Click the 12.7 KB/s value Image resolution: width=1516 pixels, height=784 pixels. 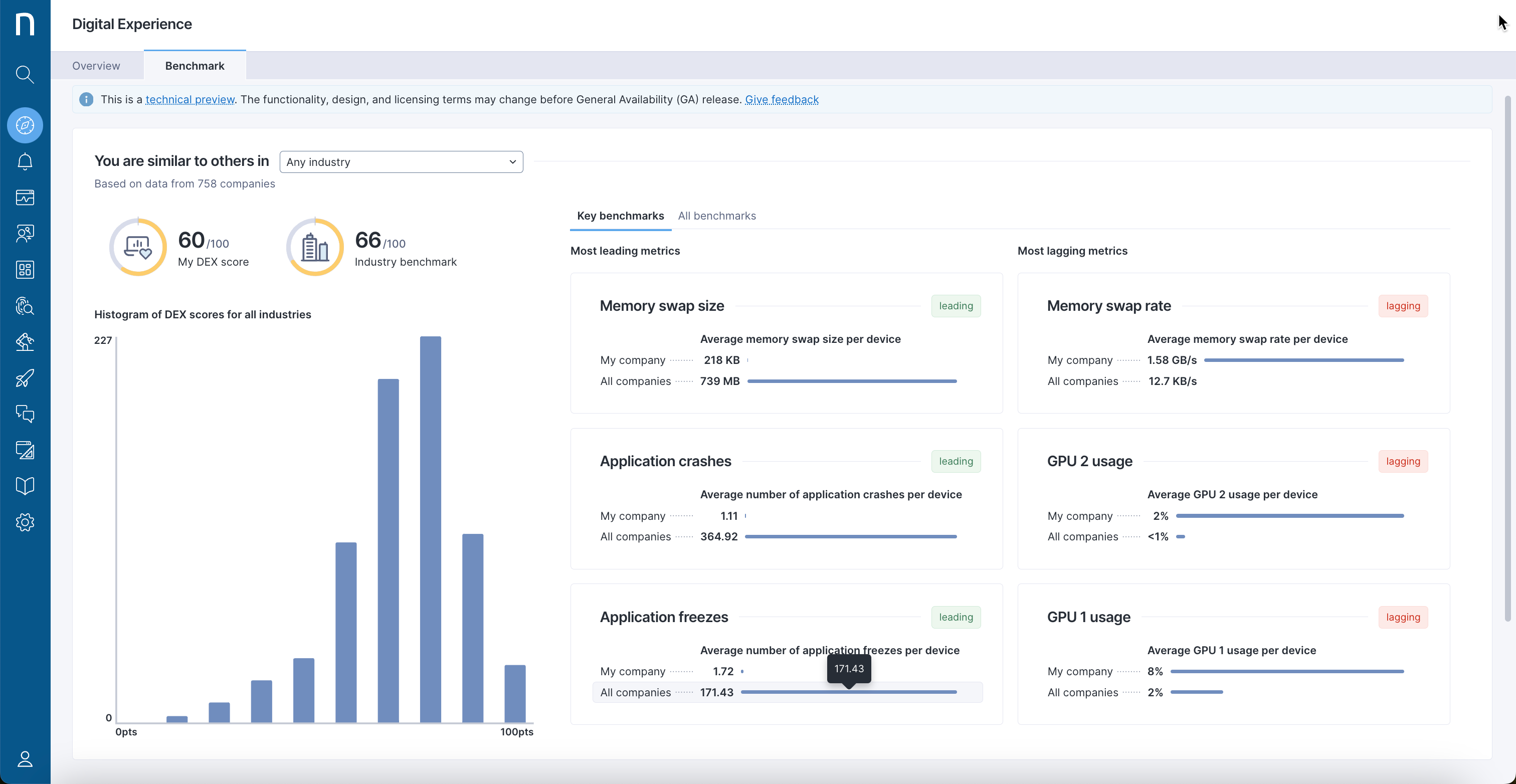[x=1172, y=381]
